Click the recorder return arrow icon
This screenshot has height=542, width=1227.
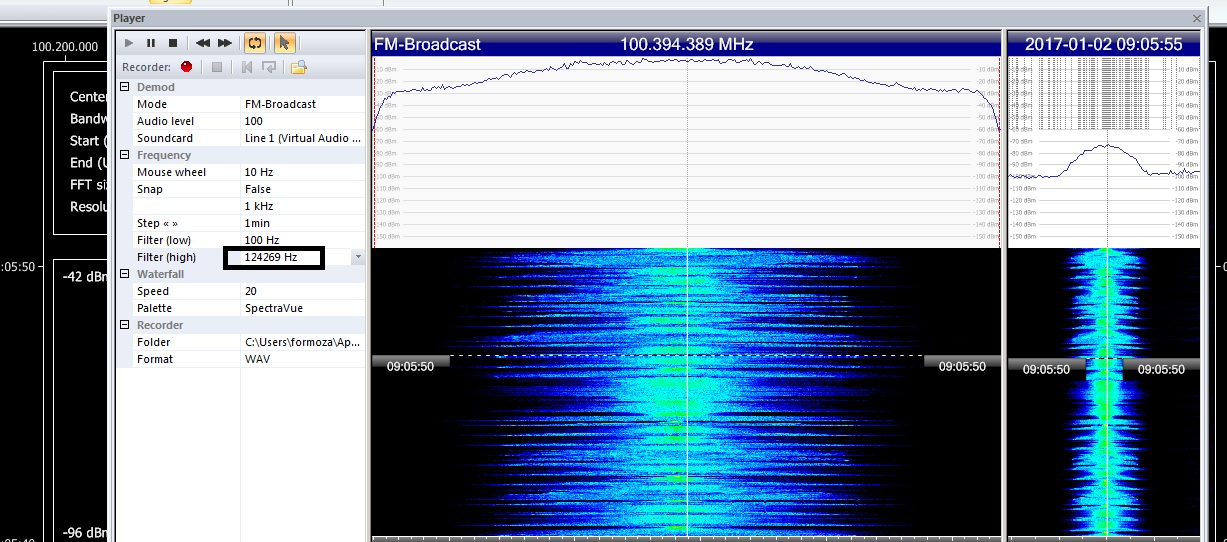(x=268, y=67)
